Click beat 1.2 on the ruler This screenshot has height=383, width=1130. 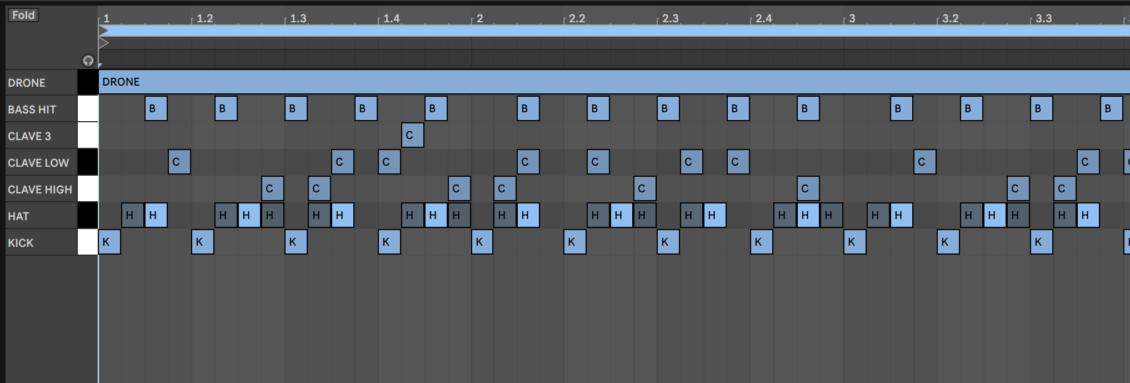(x=205, y=18)
